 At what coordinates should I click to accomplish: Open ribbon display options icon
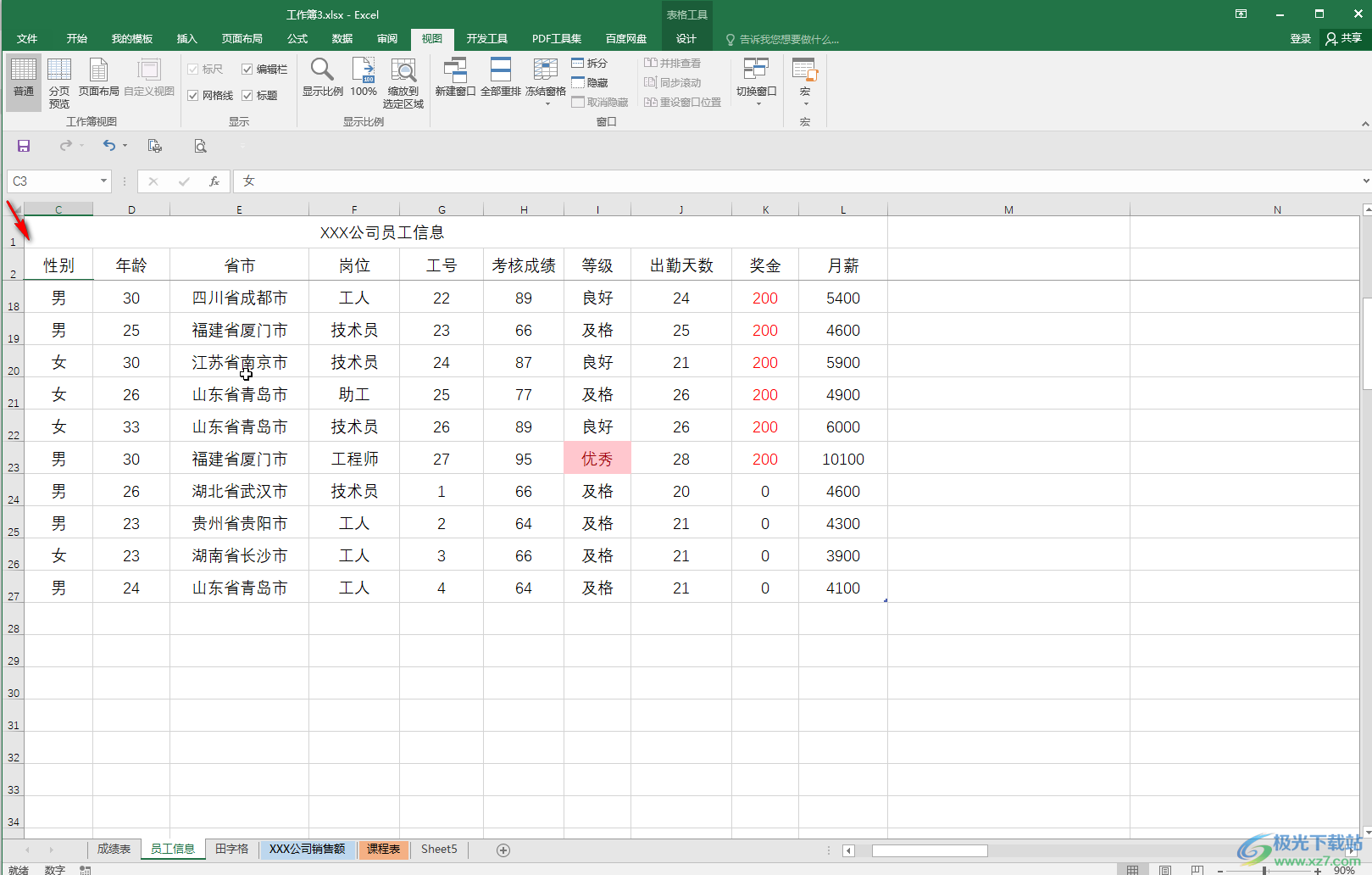1241,14
